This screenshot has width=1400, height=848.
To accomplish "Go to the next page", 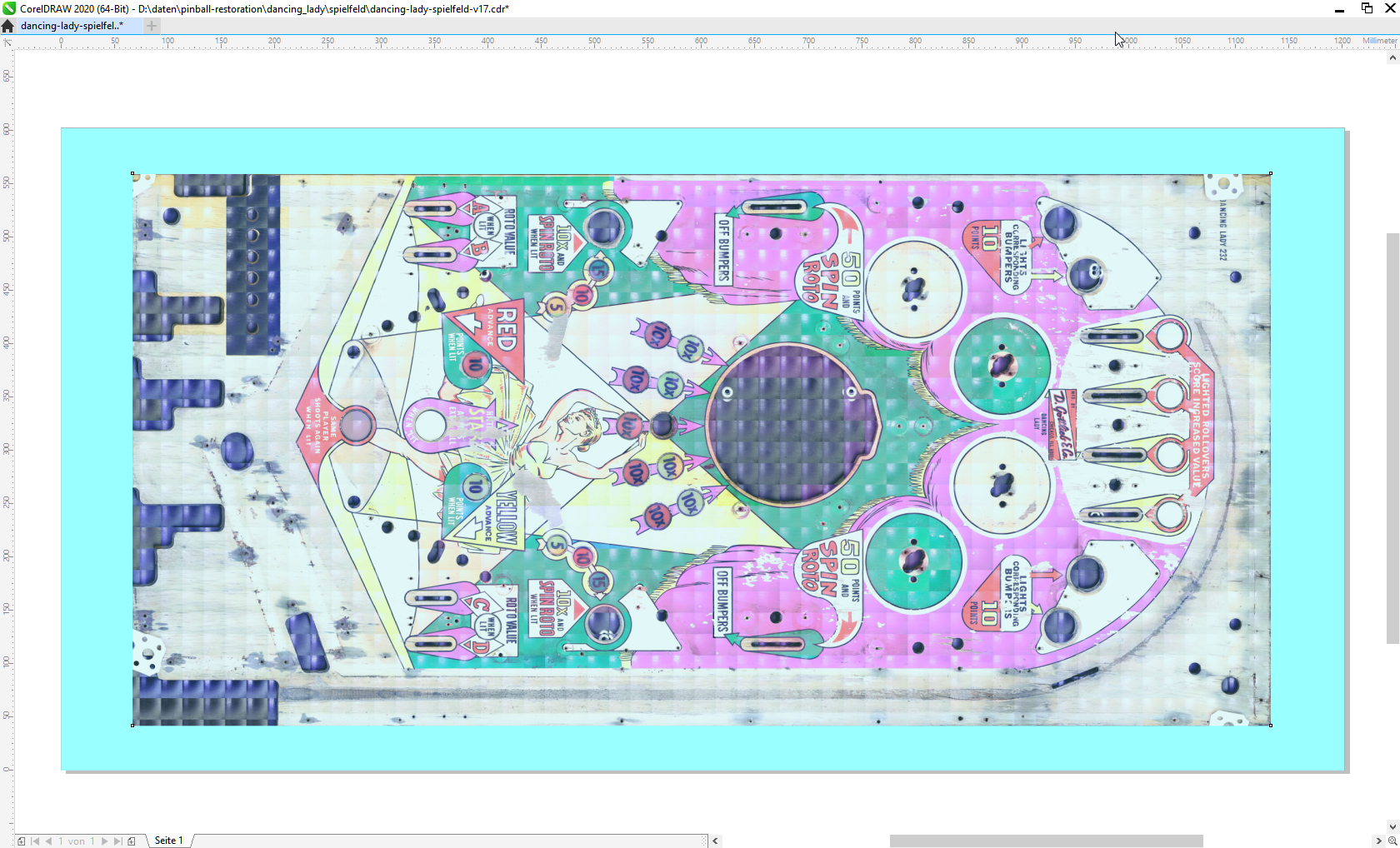I will pos(104,841).
